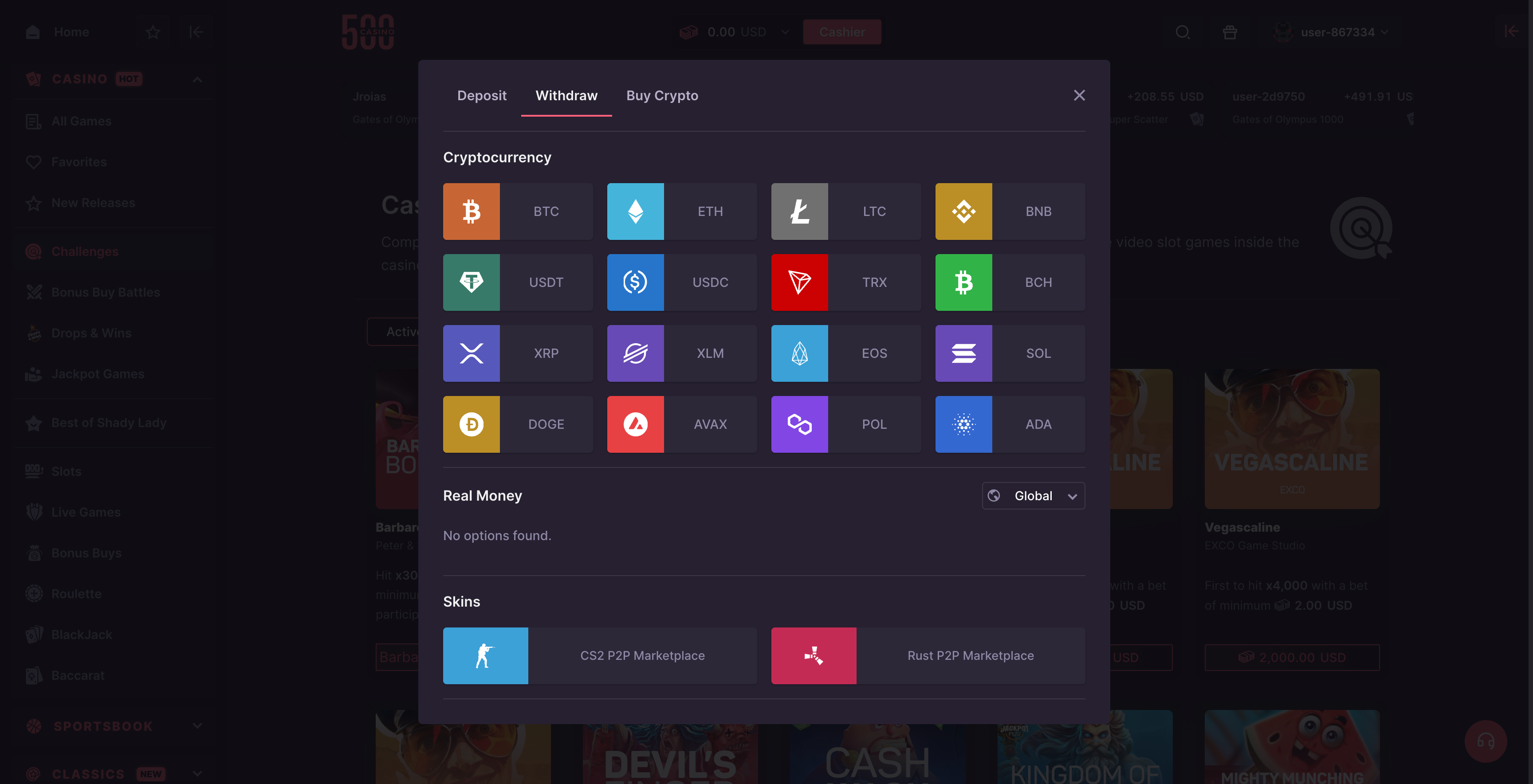The image size is (1533, 784).
Task: Choose the ETH cryptocurrency option
Action: click(681, 211)
